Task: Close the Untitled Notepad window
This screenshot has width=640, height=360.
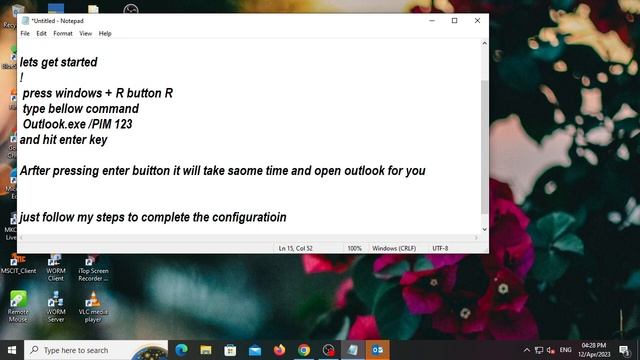Action: point(477,20)
